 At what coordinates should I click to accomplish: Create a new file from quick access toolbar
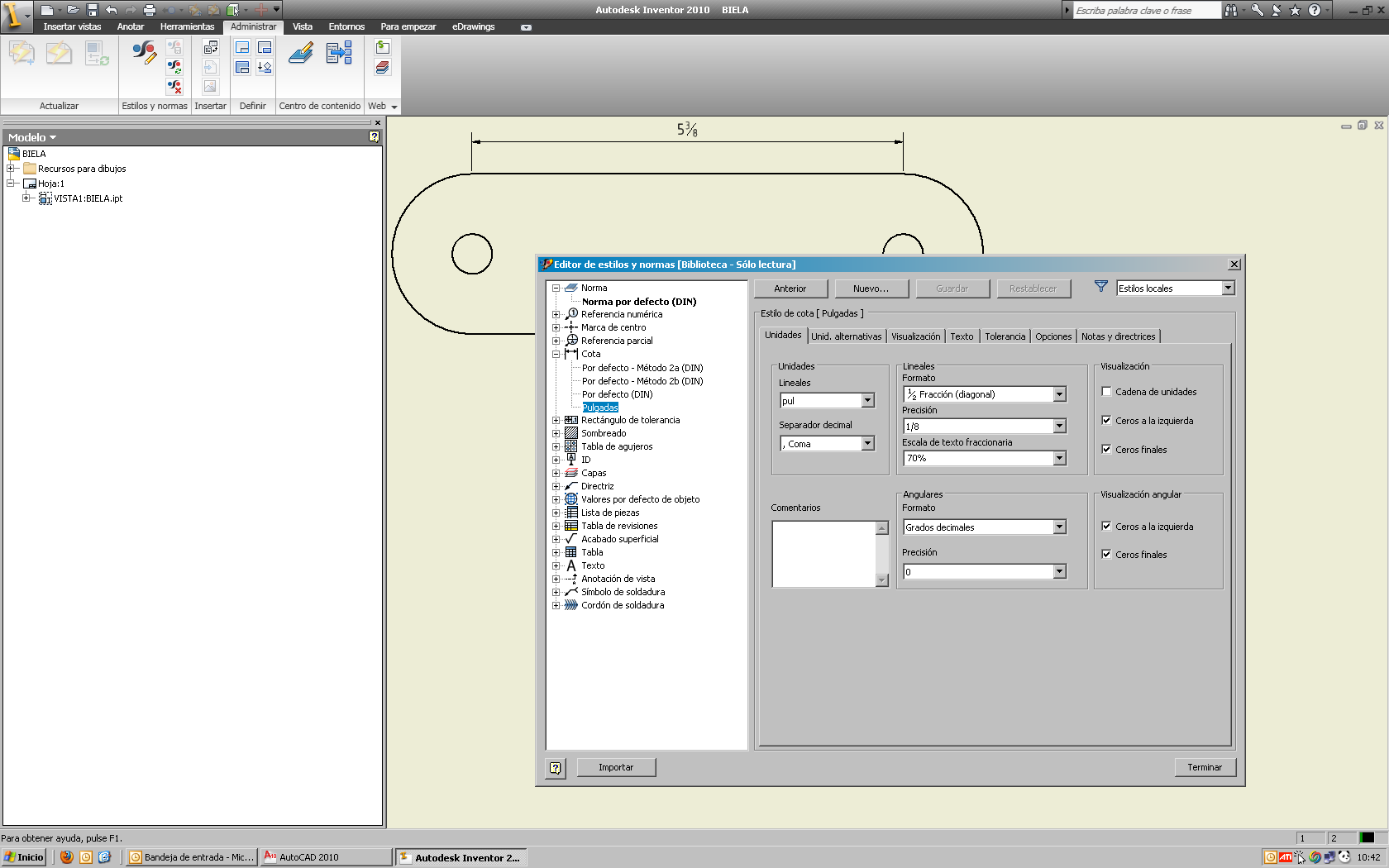(x=47, y=10)
